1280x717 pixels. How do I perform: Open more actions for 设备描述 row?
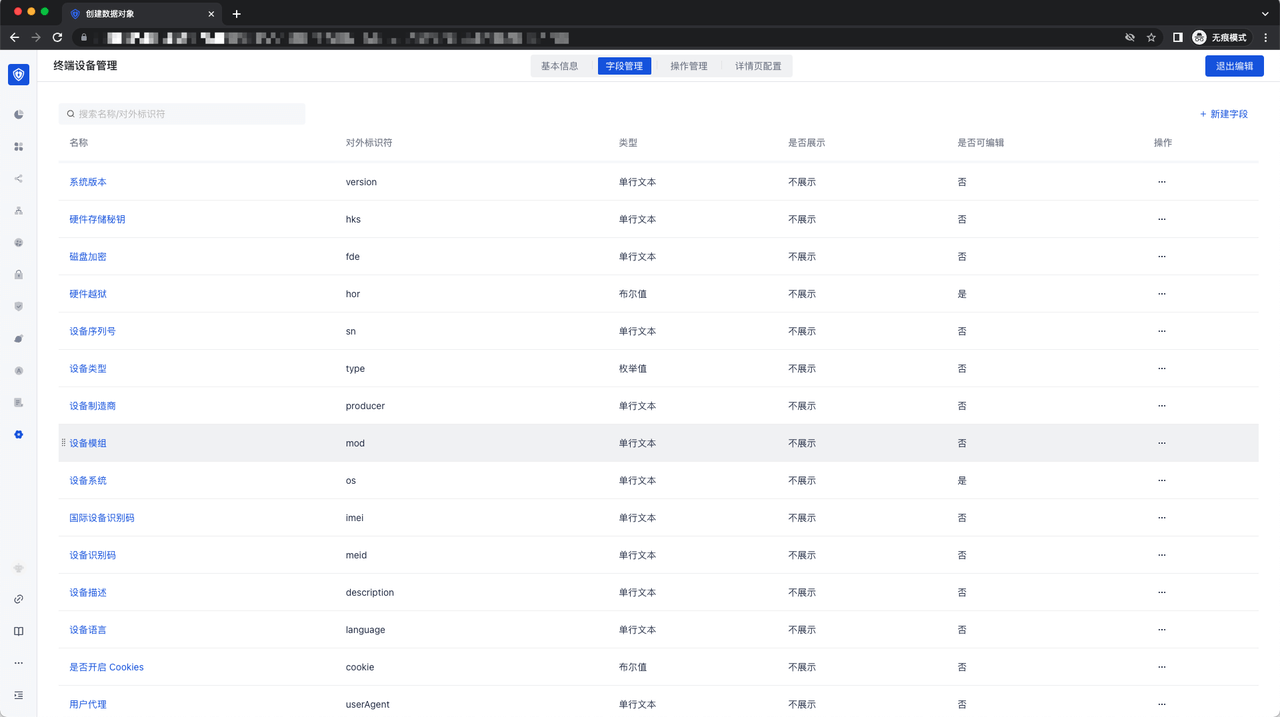point(1161,592)
